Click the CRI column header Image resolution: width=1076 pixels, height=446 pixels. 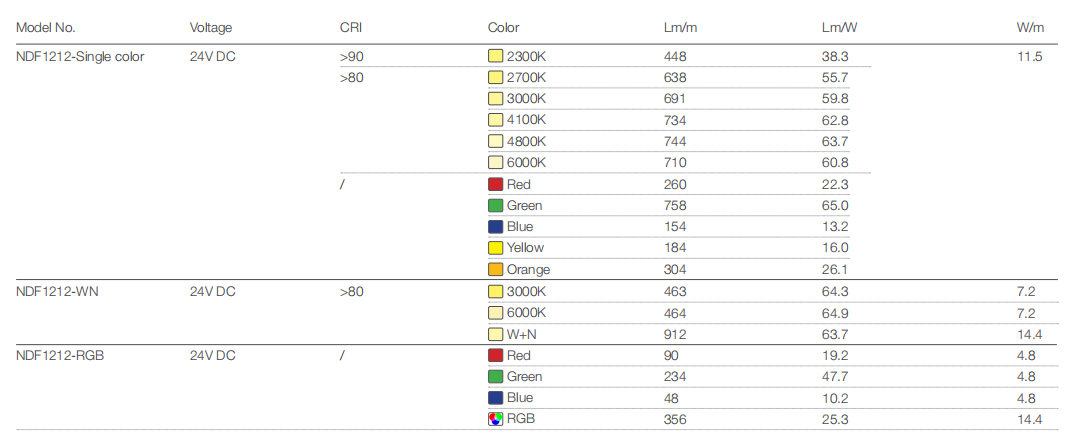350,27
